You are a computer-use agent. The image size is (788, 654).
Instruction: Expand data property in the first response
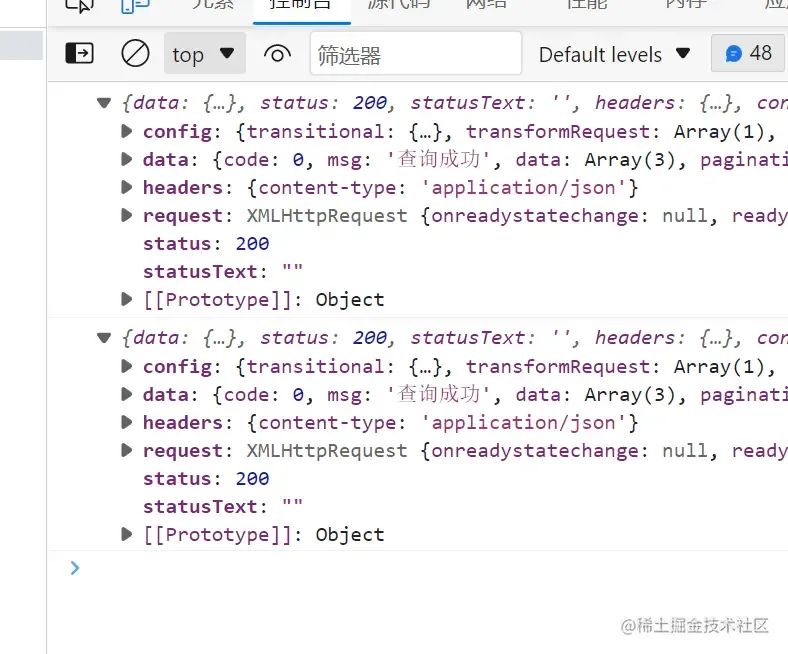click(x=126, y=159)
